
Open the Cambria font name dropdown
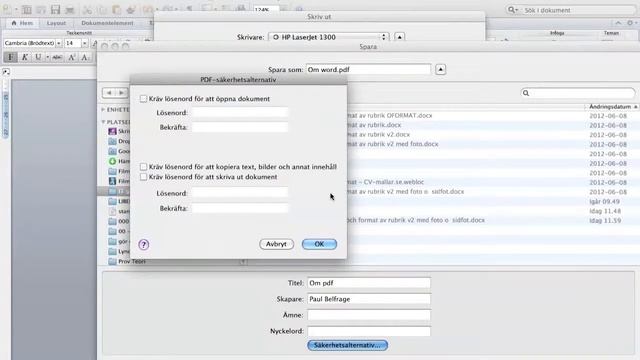[x=59, y=43]
